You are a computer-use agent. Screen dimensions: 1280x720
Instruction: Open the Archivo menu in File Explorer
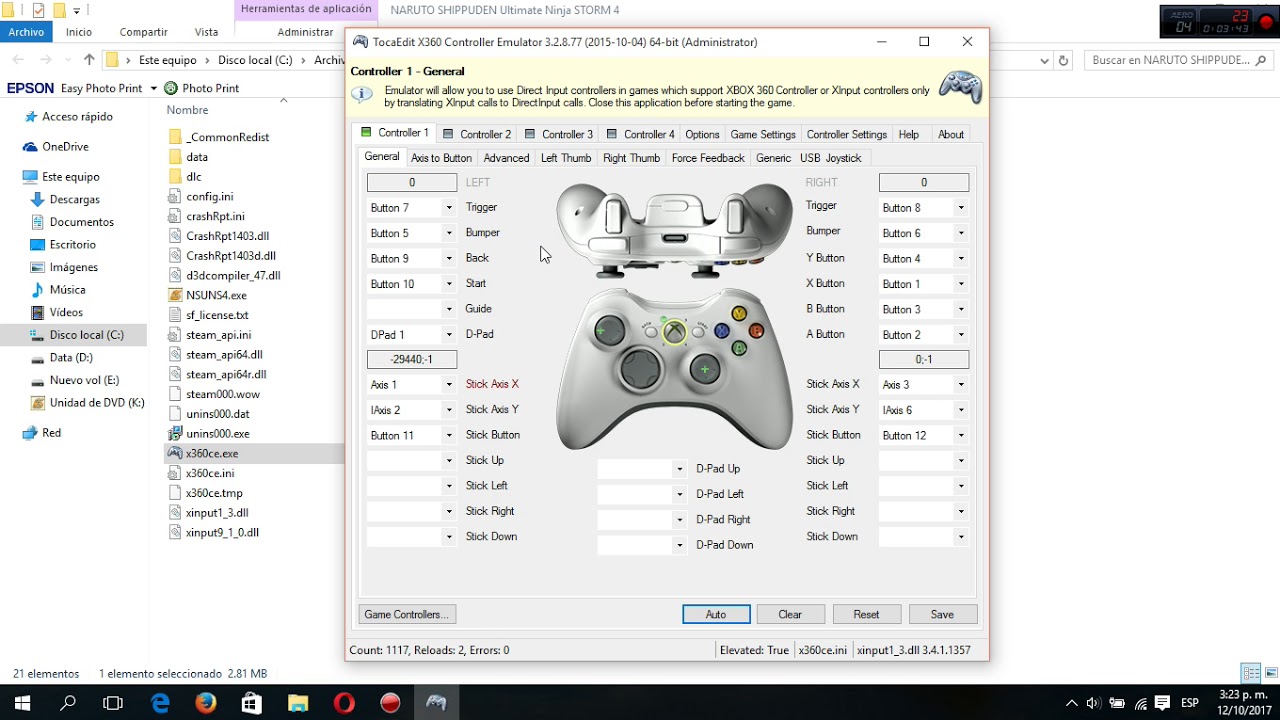(x=26, y=32)
